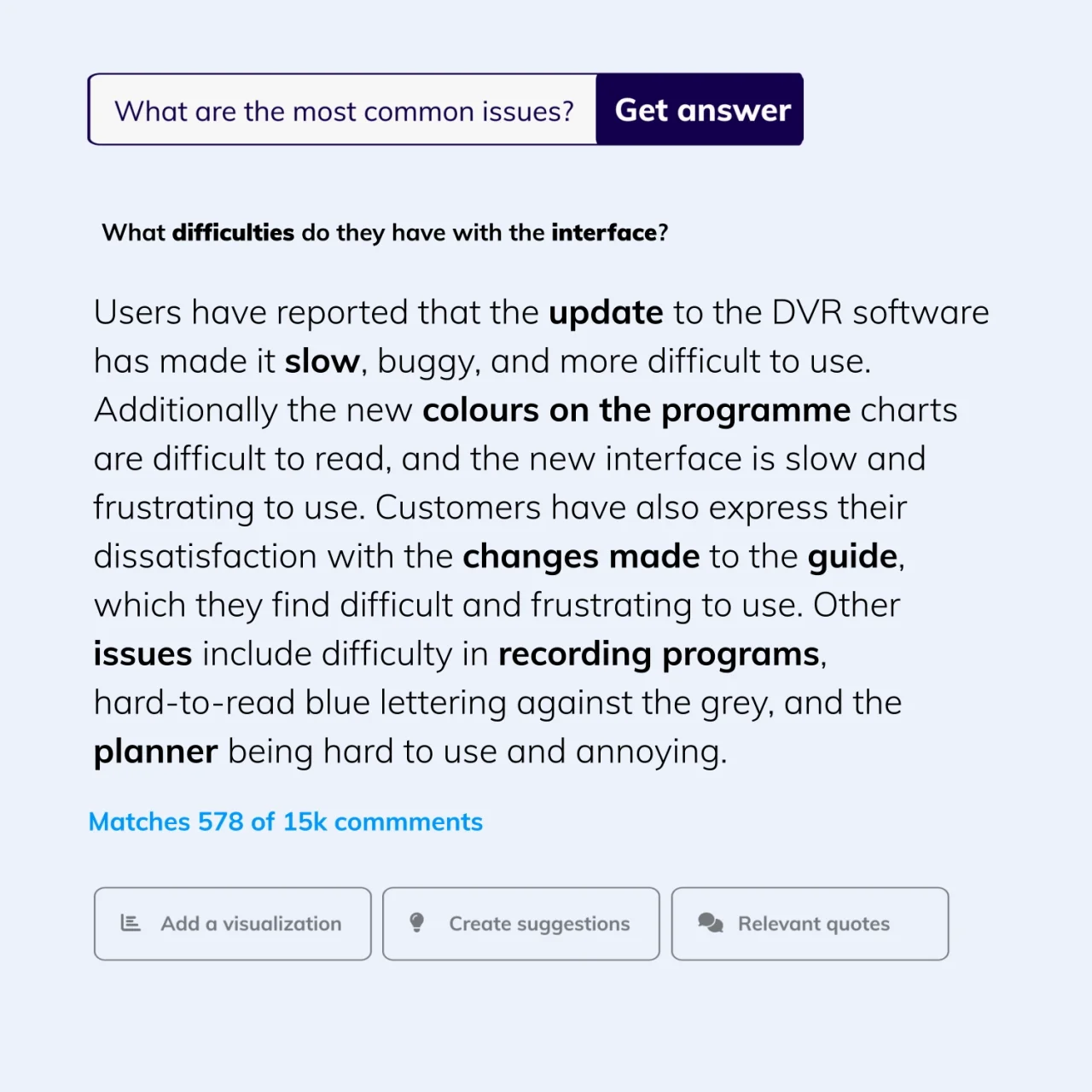Viewport: 1092px width, 1092px height.
Task: Select the bold phrase 'colours on the programme'
Action: coord(636,410)
